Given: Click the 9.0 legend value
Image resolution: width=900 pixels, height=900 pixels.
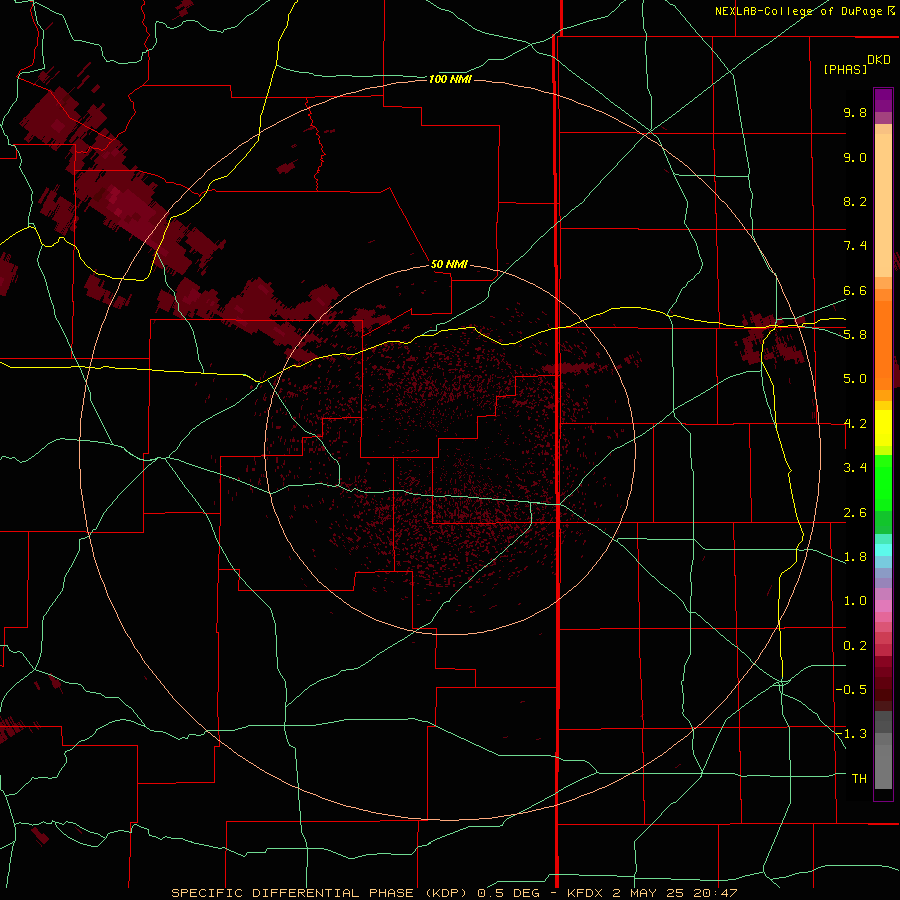Looking at the screenshot, I should pos(855,157).
